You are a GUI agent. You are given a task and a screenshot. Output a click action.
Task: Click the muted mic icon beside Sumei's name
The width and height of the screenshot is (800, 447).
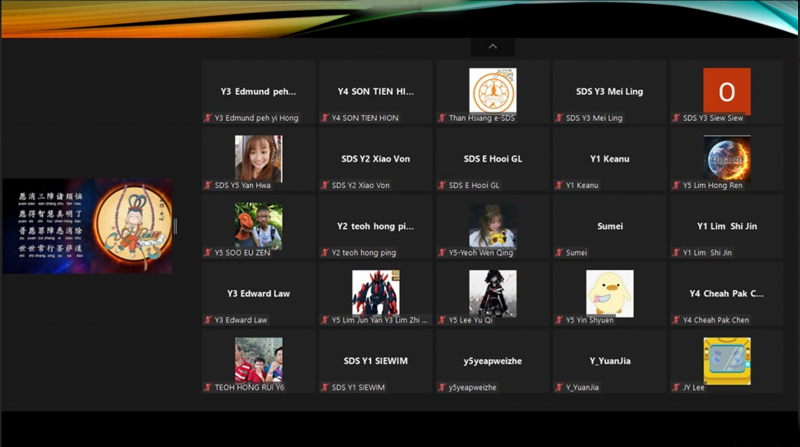[559, 253]
